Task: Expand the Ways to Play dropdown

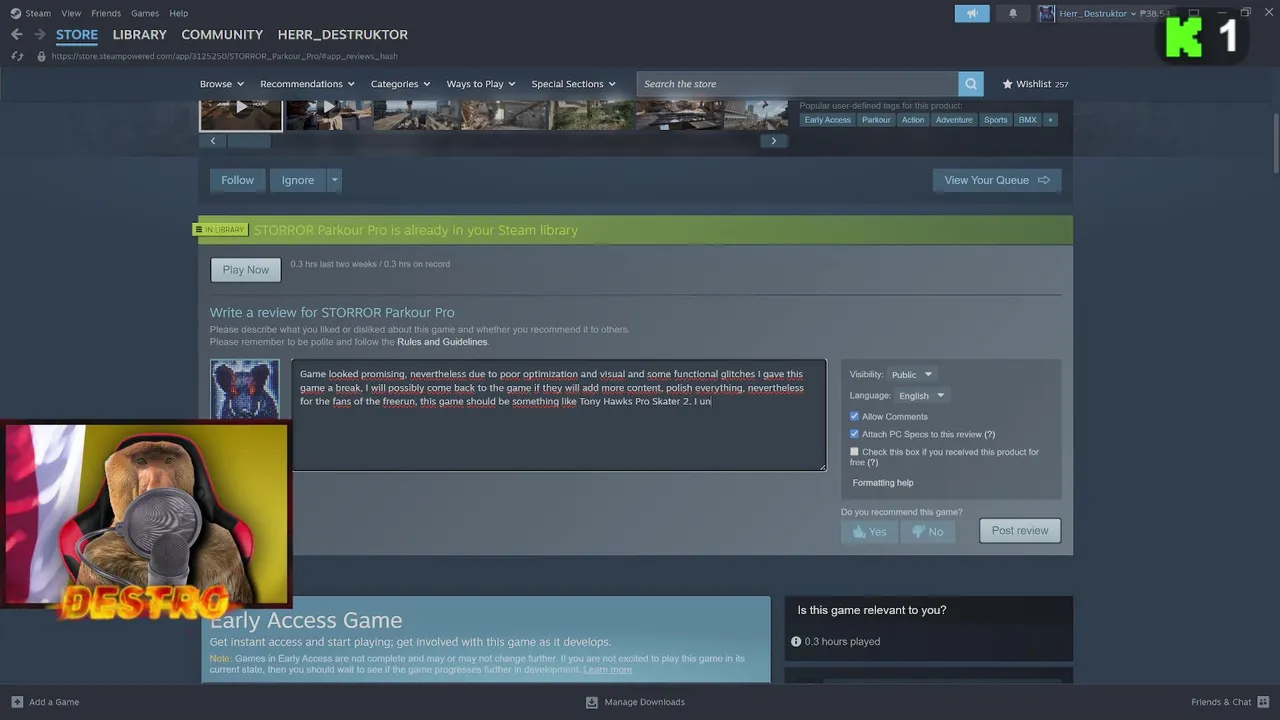Action: (481, 84)
